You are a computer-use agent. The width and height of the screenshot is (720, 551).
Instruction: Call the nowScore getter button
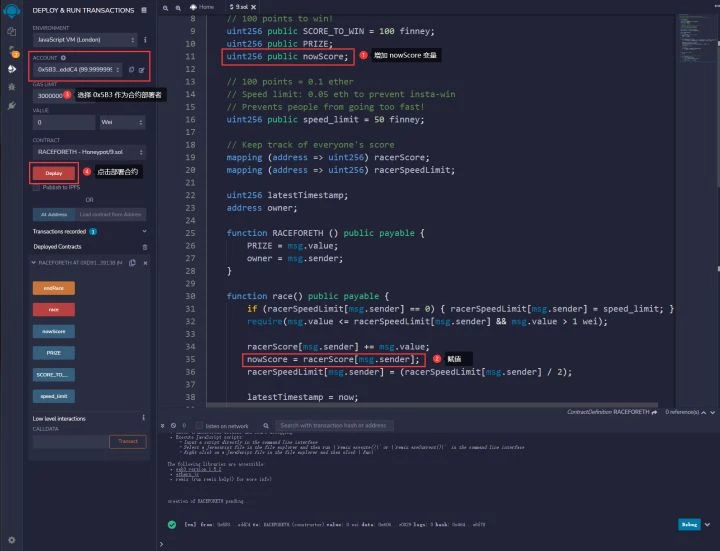(54, 332)
